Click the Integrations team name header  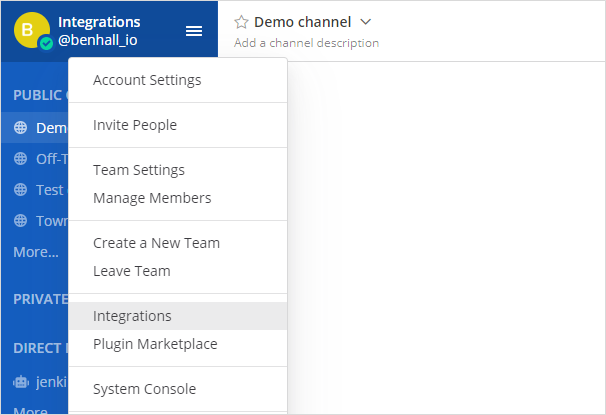(99, 22)
